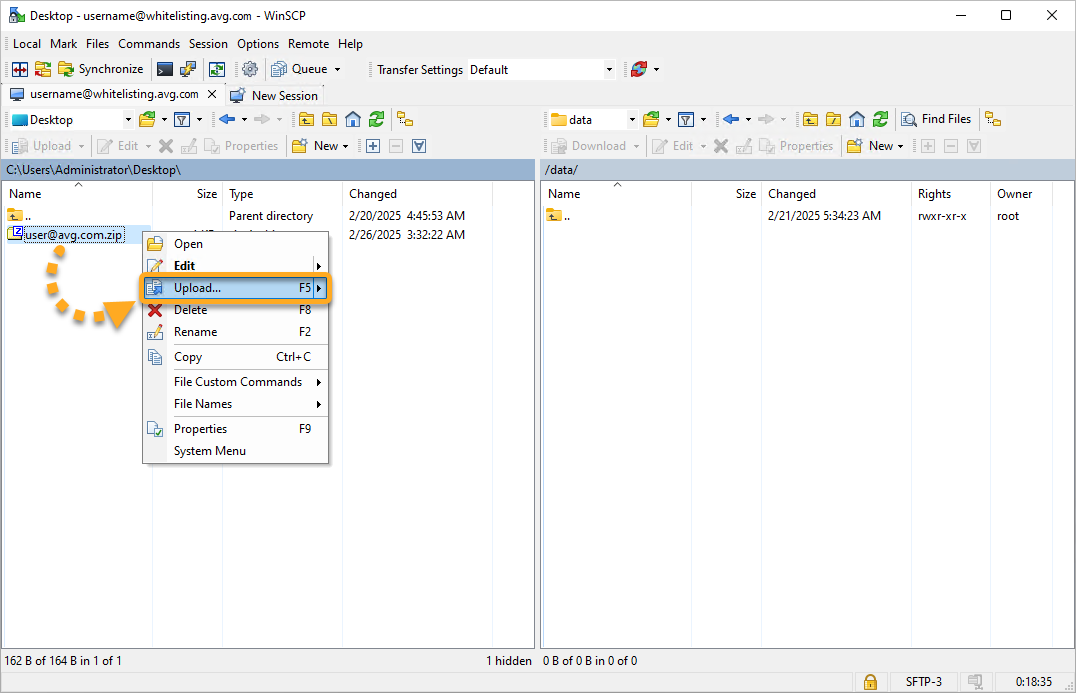Switch to the New Session tab
The height and width of the screenshot is (693, 1076).
pos(274,96)
